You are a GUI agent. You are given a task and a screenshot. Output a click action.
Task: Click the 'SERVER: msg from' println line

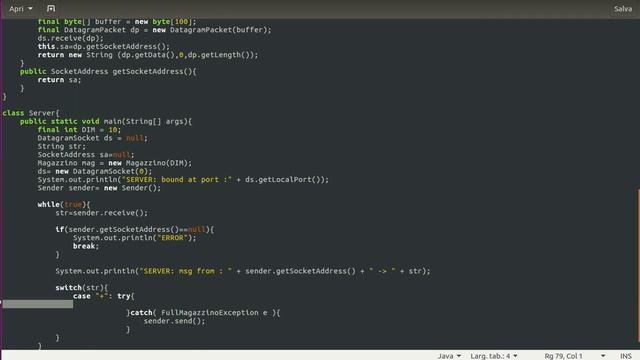243,271
